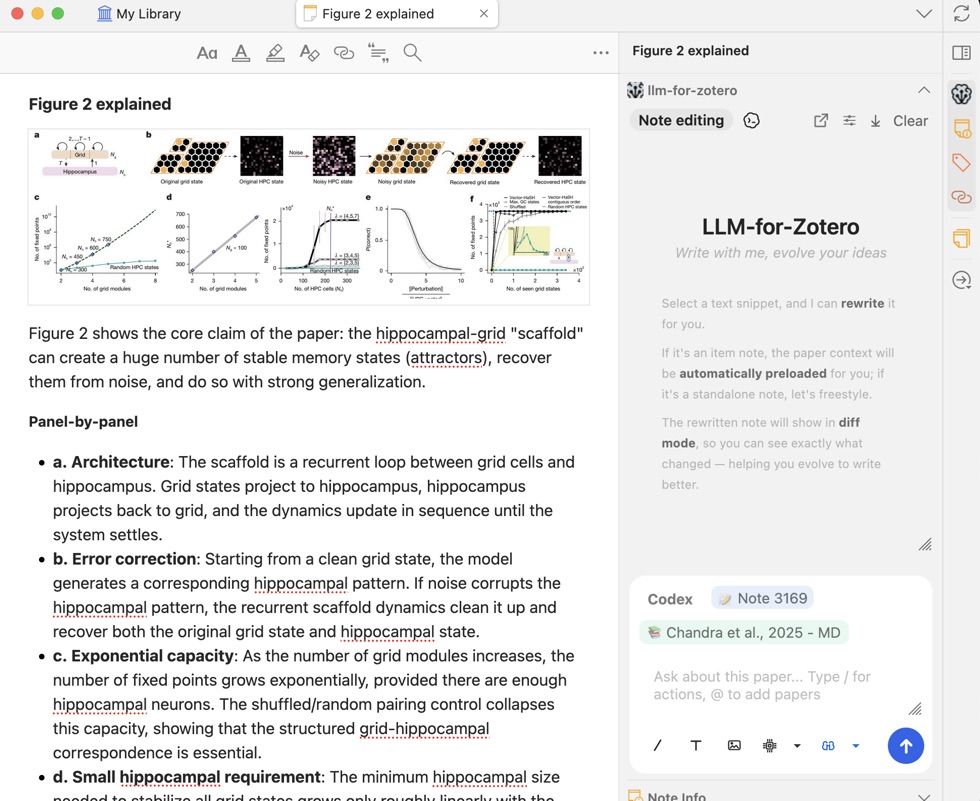This screenshot has width=980, height=801.
Task: Insert a citation with the quote icon
Action: [378, 53]
